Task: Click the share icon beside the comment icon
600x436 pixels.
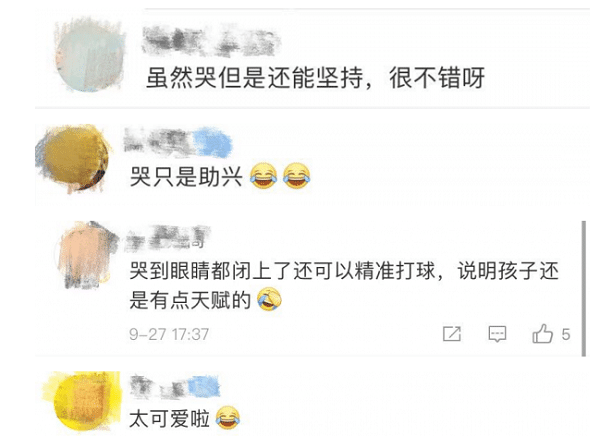Action: (x=452, y=334)
